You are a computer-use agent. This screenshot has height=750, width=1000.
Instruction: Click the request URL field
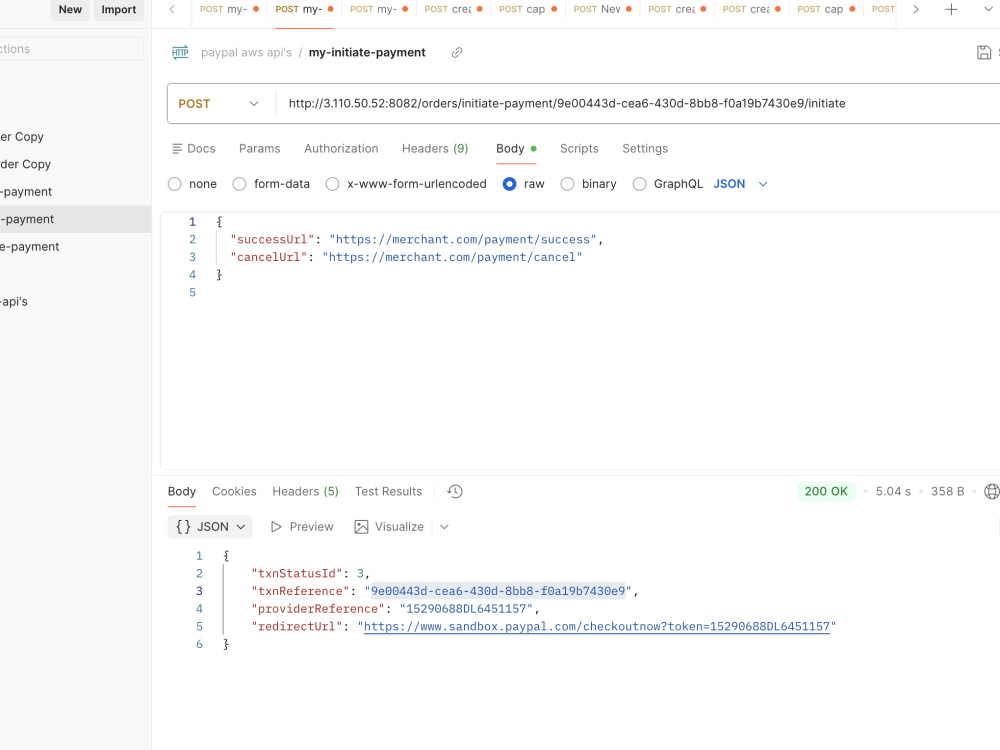click(x=638, y=104)
